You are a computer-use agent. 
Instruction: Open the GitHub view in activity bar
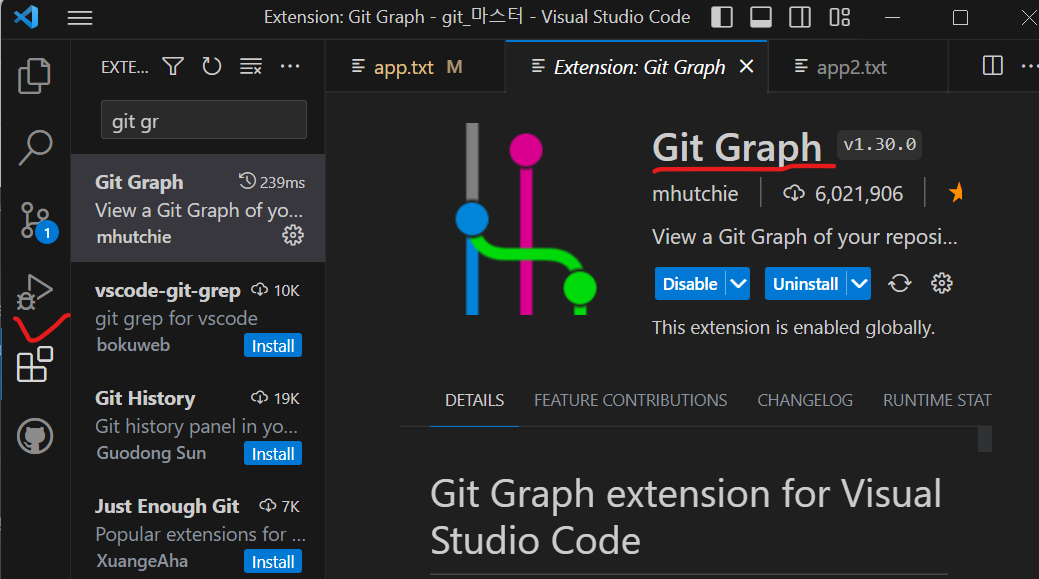click(x=34, y=436)
